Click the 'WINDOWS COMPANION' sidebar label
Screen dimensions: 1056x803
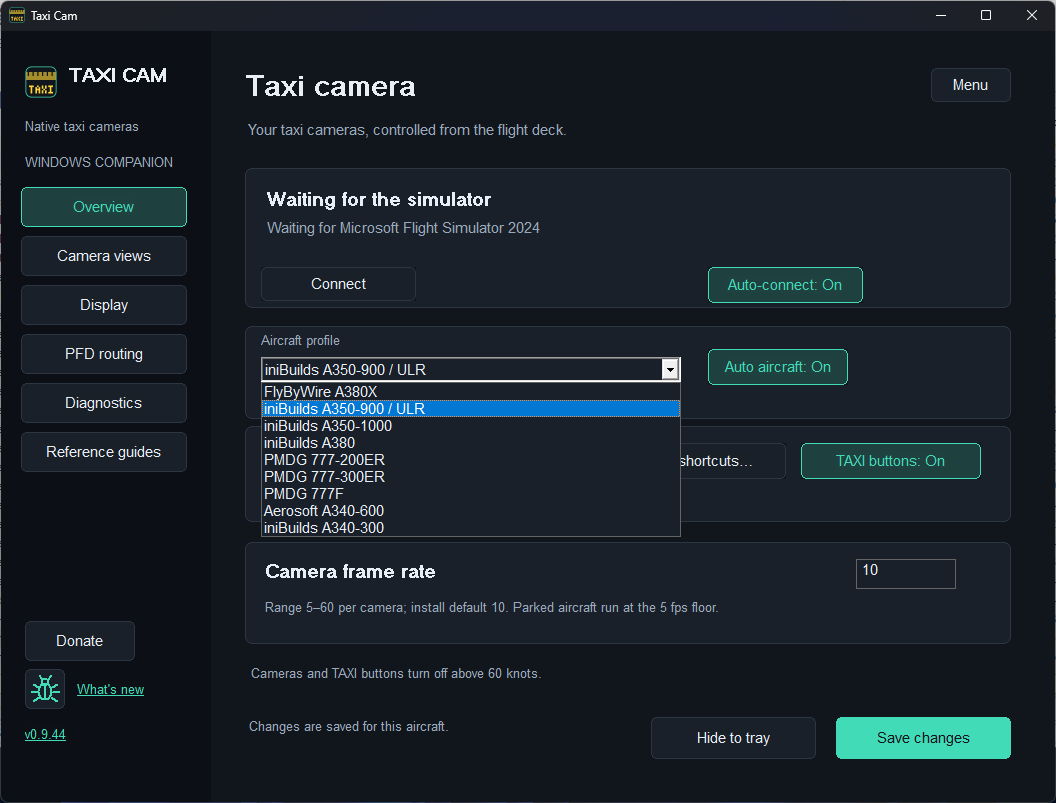(99, 162)
